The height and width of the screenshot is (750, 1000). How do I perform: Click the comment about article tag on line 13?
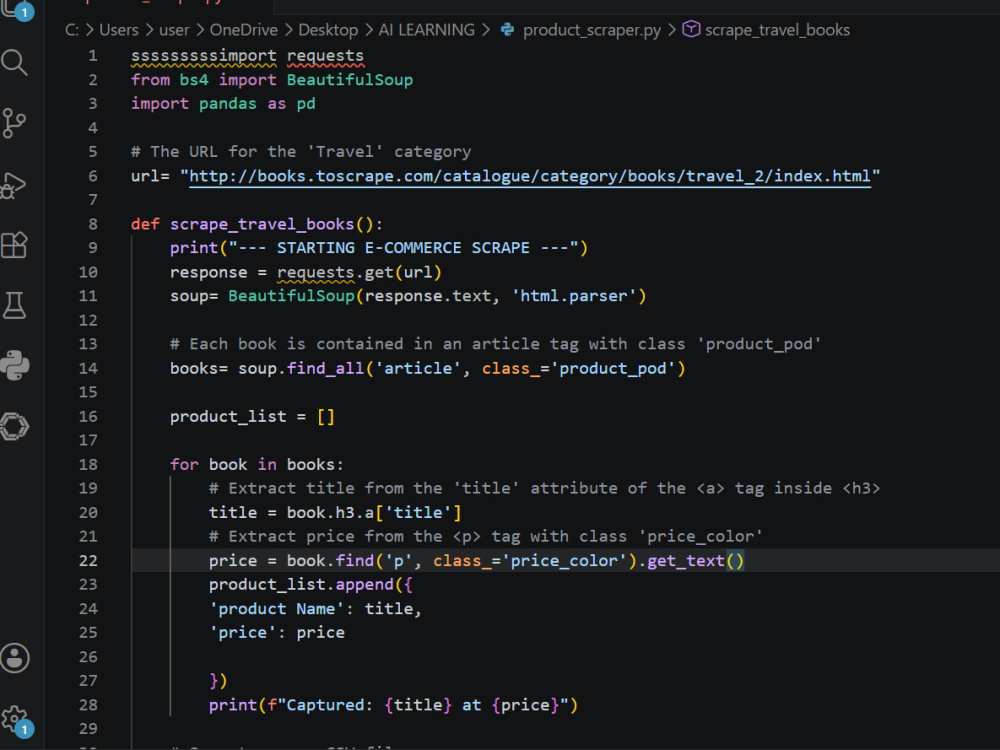pyautogui.click(x=496, y=344)
